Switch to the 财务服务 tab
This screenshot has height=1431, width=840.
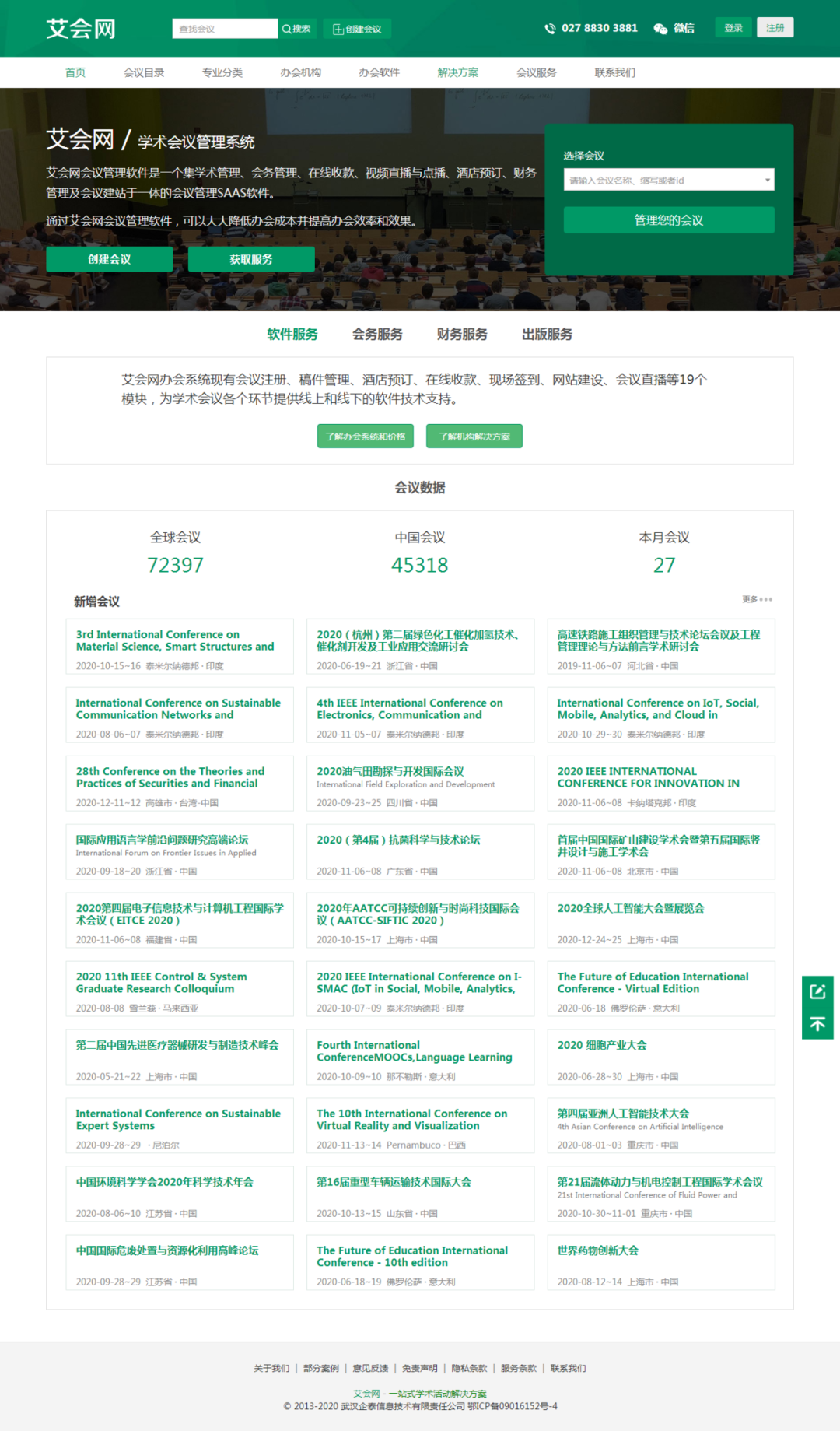[x=462, y=335]
